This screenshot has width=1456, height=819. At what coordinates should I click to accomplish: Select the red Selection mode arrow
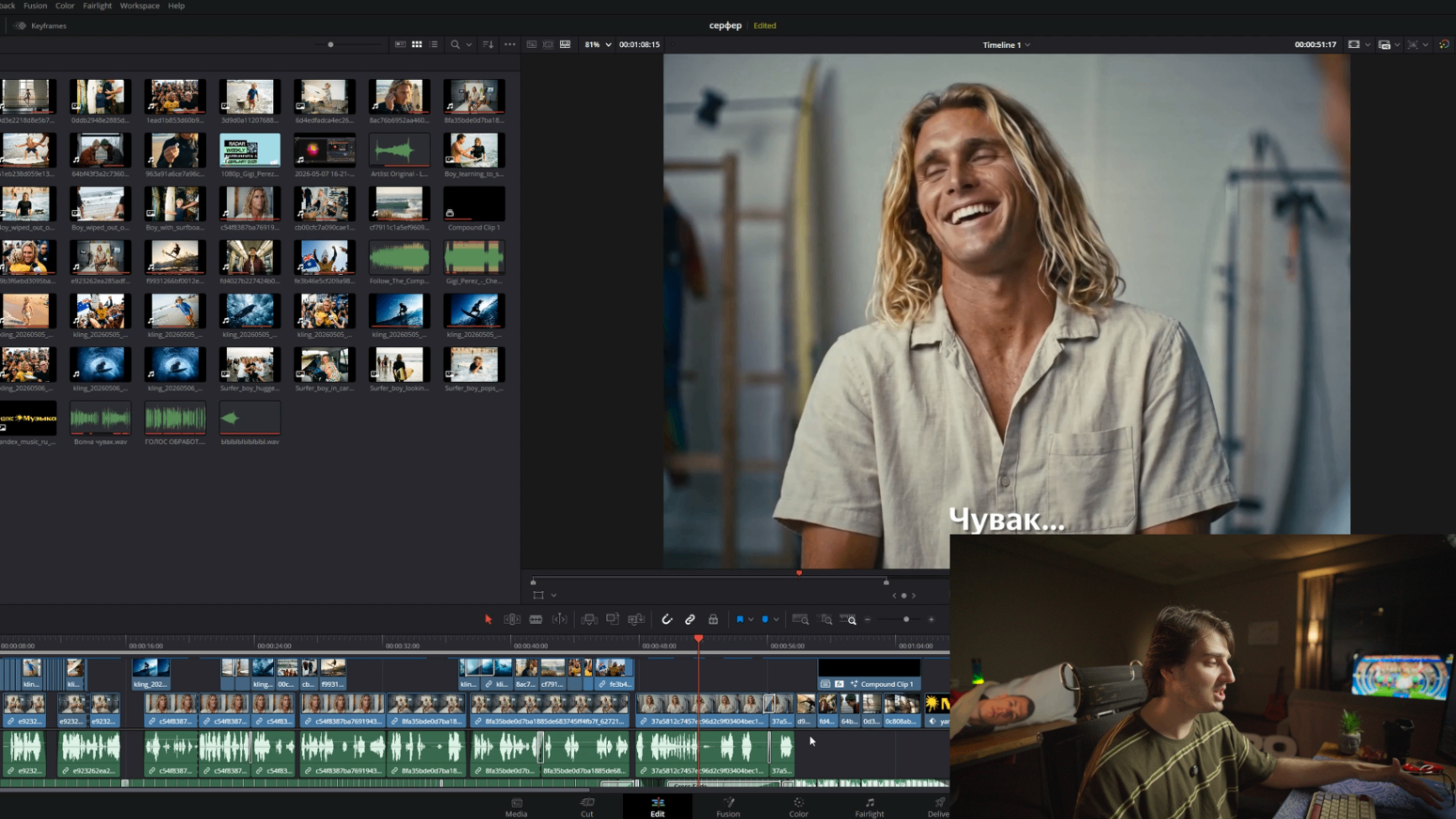click(488, 620)
